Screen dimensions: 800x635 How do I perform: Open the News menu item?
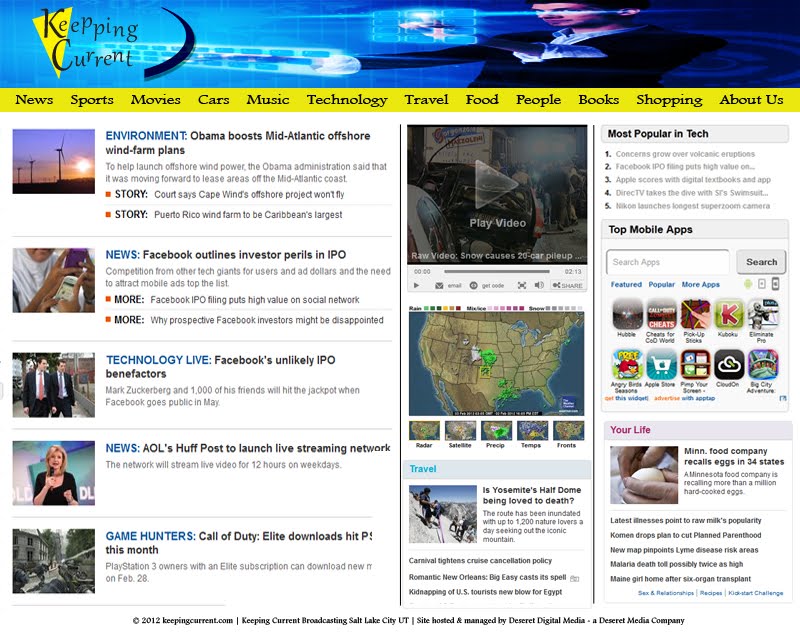[x=34, y=99]
